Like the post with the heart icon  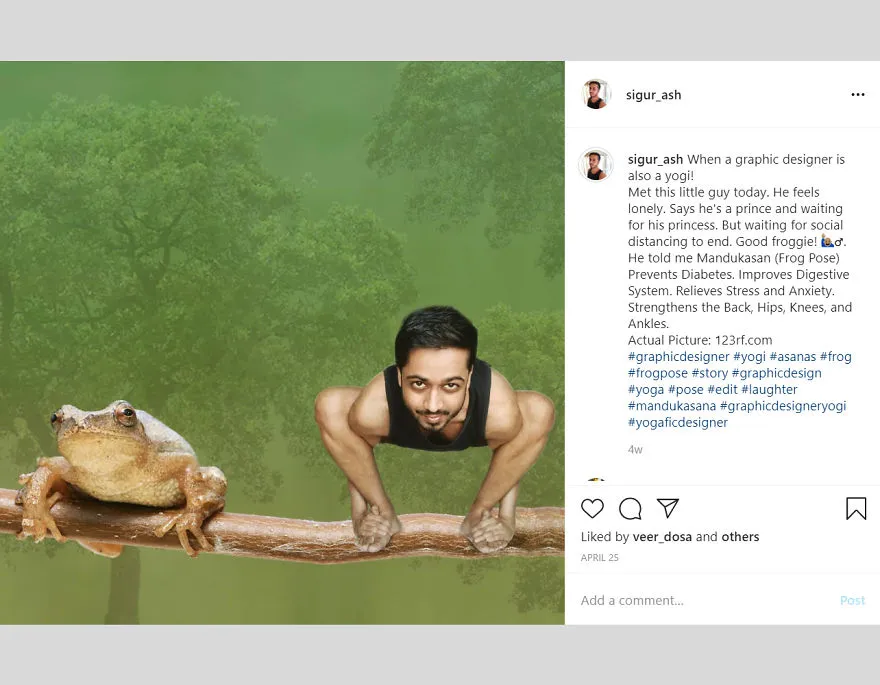click(x=592, y=508)
